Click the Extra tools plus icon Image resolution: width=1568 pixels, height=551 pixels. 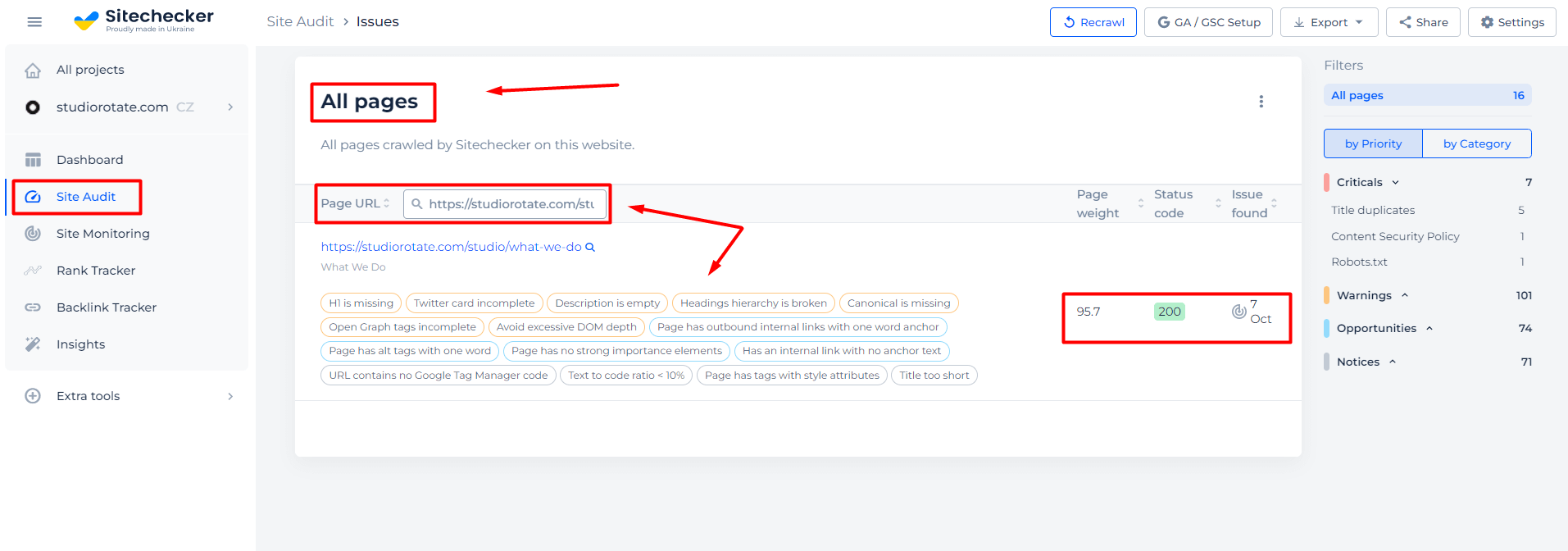point(33,396)
